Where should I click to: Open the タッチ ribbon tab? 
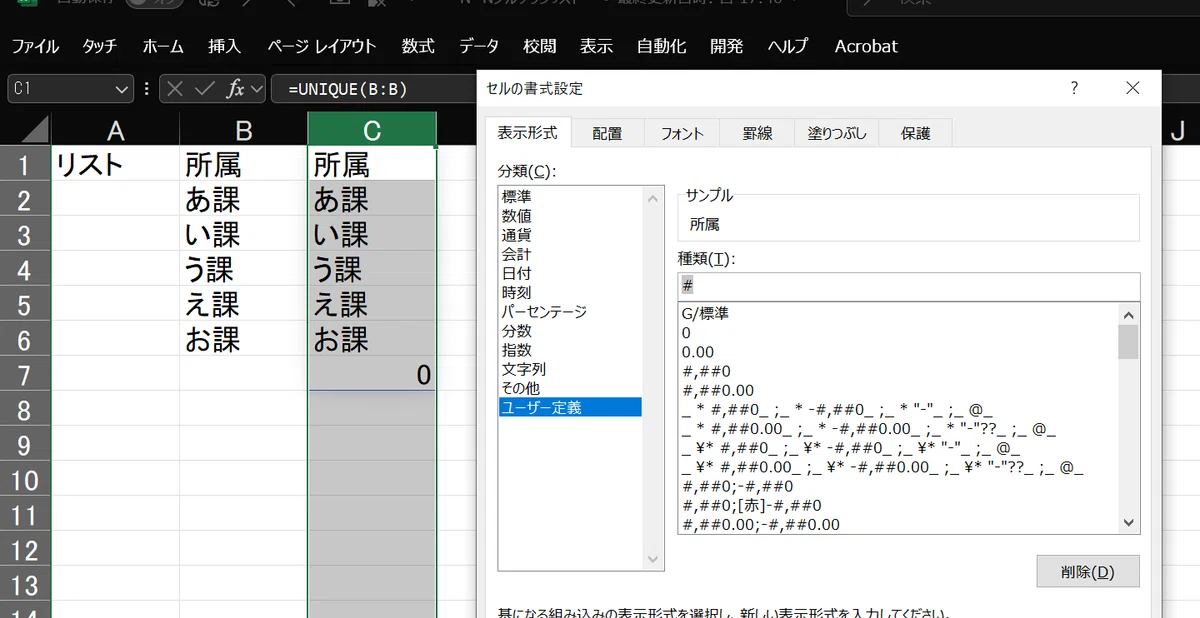click(x=100, y=46)
